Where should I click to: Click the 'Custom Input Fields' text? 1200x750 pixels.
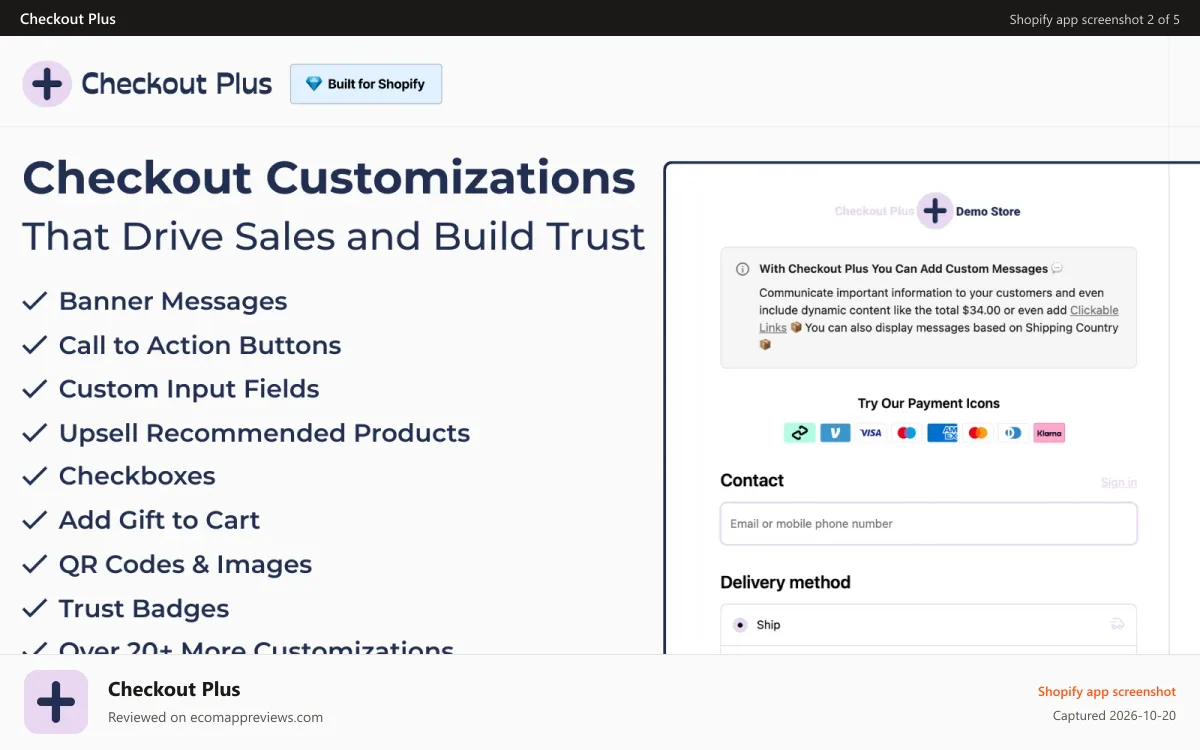tap(189, 389)
